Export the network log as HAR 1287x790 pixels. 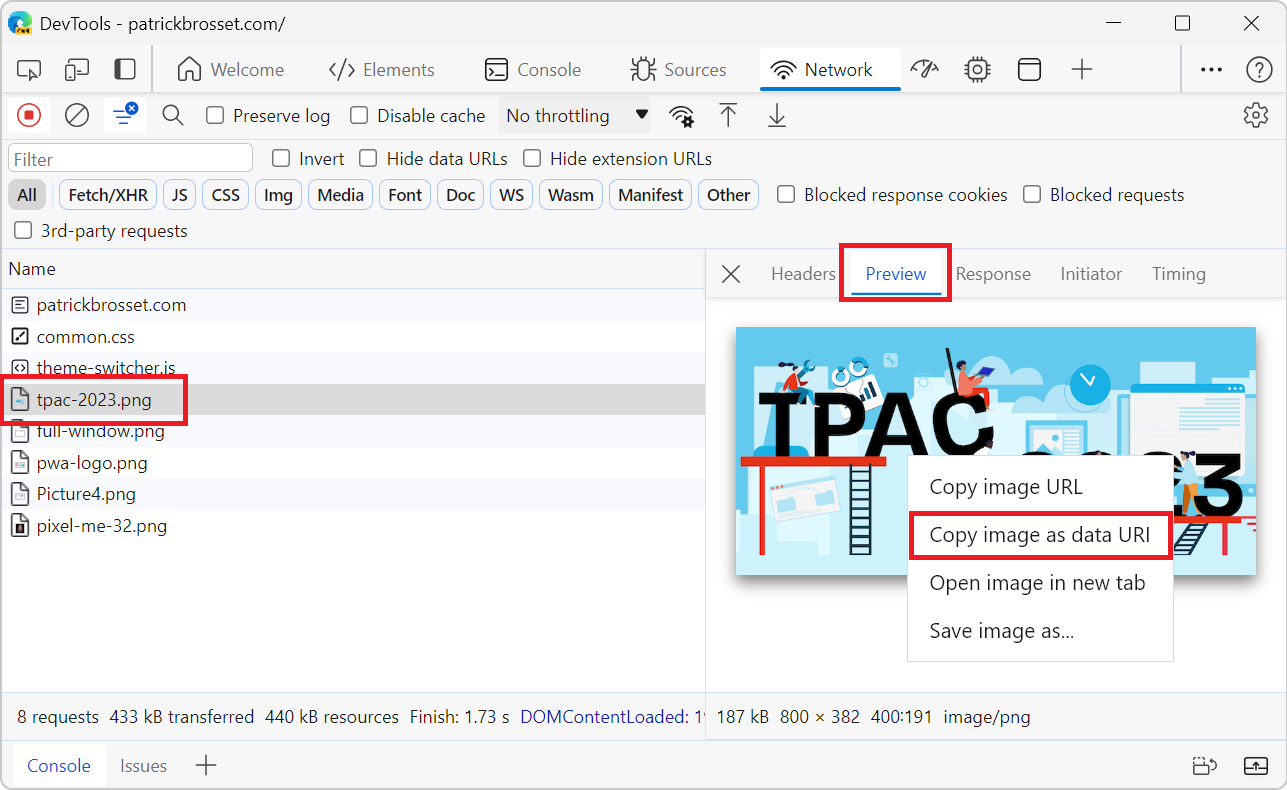(x=777, y=115)
